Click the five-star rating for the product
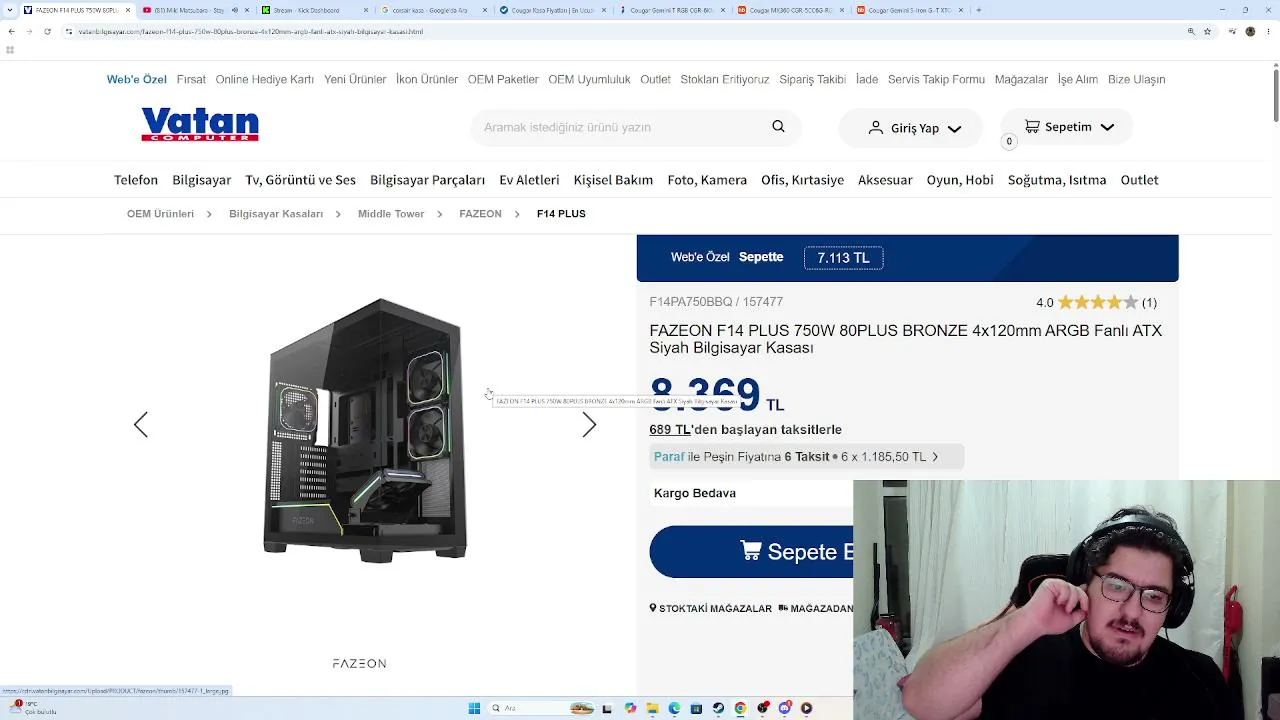This screenshot has width=1280, height=720. point(1098,302)
